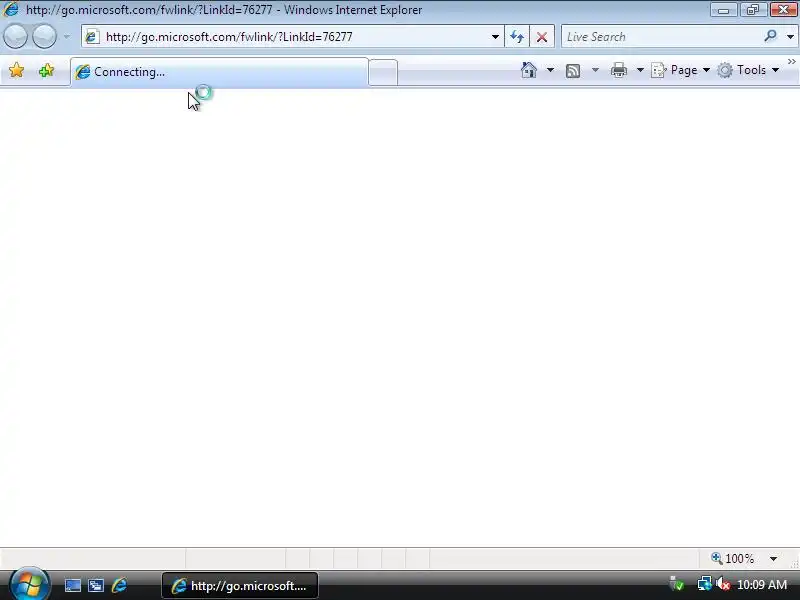Open the Windows Start menu
The height and width of the screenshot is (600, 800).
[x=30, y=585]
